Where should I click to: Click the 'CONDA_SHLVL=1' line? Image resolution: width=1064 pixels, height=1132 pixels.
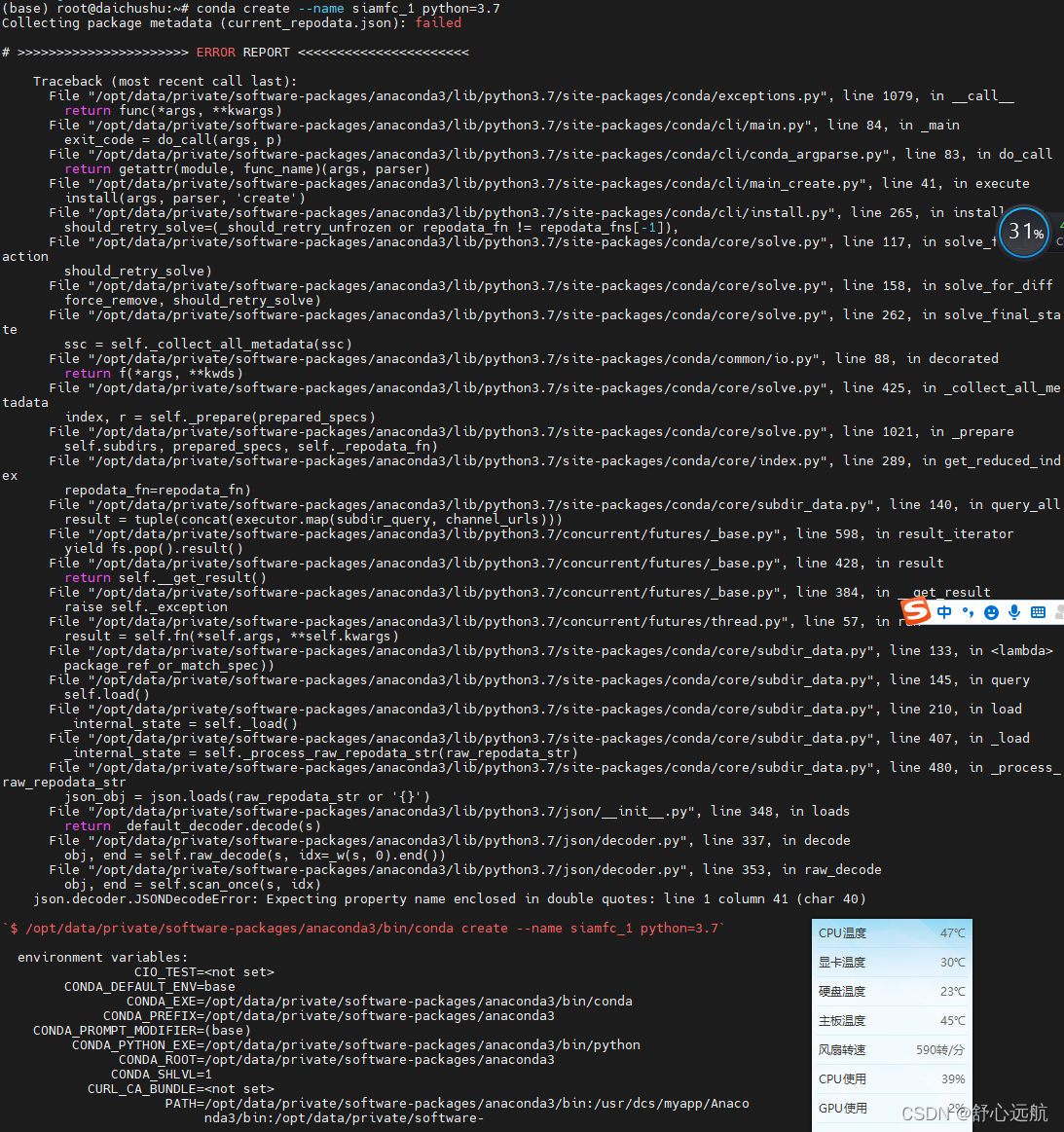(x=161, y=1075)
